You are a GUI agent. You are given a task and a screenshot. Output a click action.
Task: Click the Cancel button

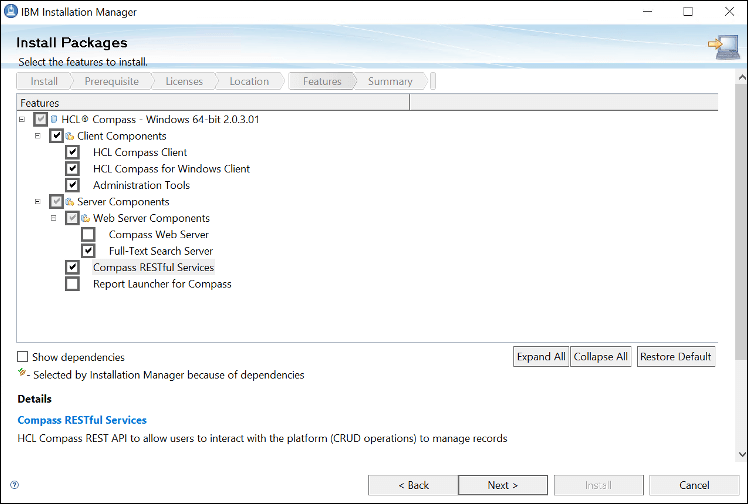[694, 485]
